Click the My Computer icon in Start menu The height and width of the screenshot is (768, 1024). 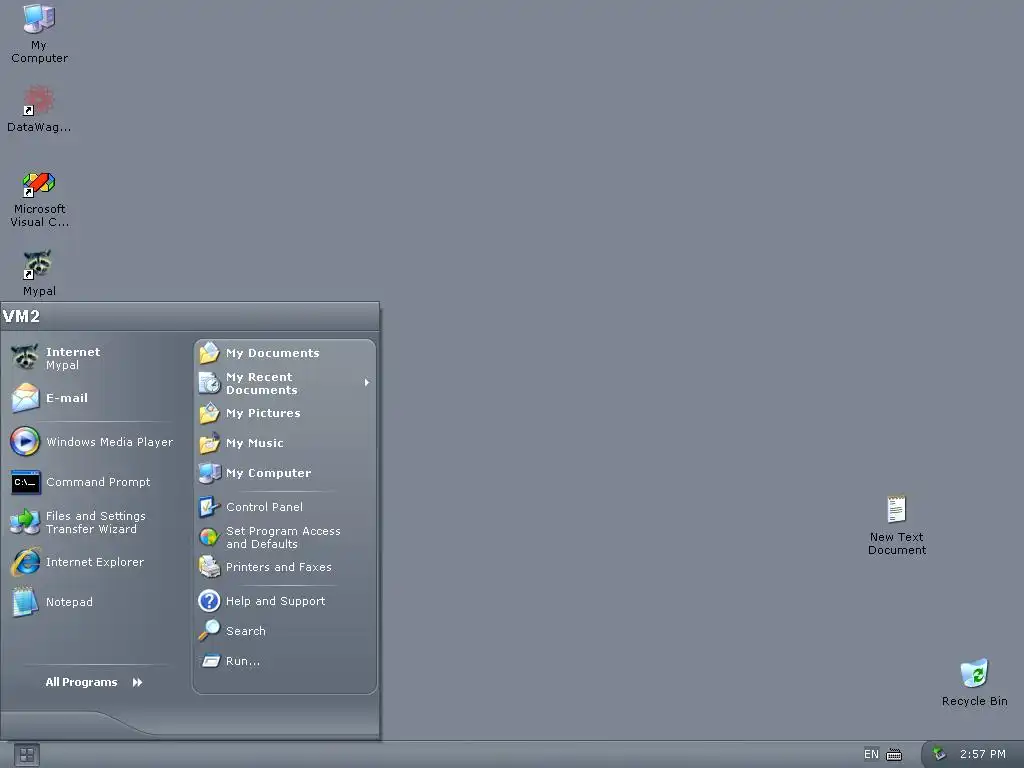[x=209, y=473]
